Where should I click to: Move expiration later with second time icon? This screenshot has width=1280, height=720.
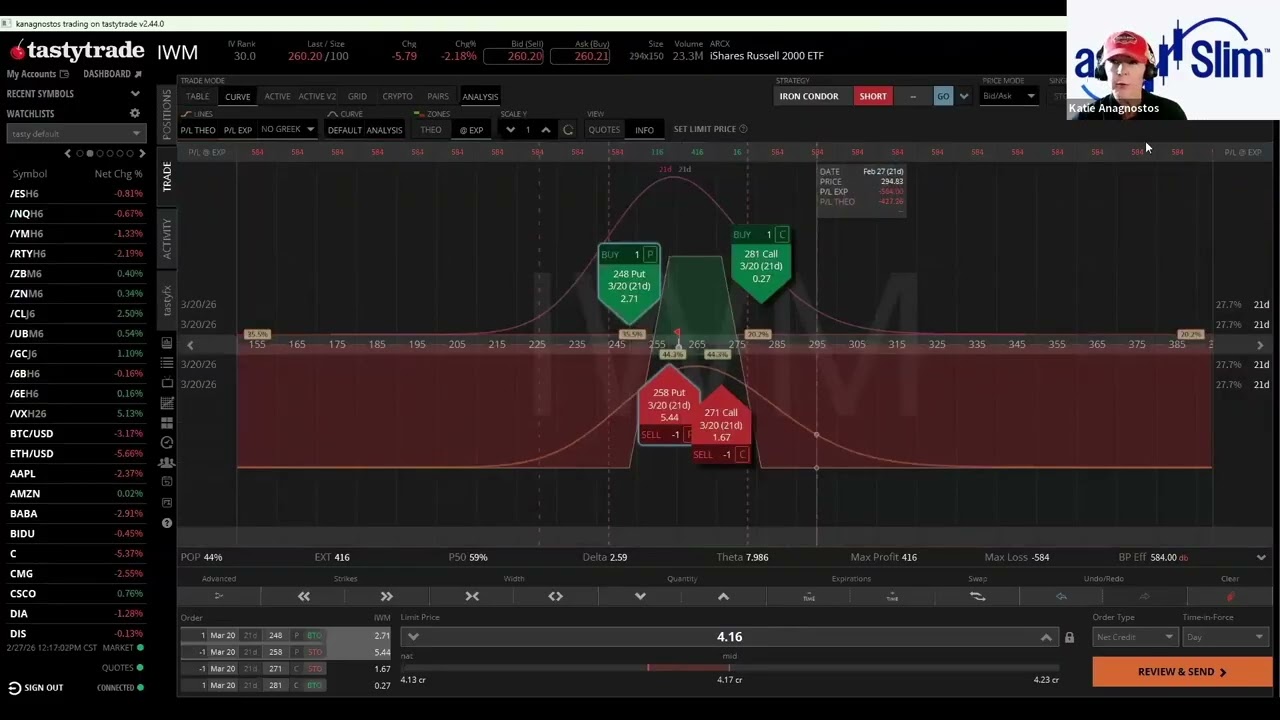pyautogui.click(x=892, y=596)
